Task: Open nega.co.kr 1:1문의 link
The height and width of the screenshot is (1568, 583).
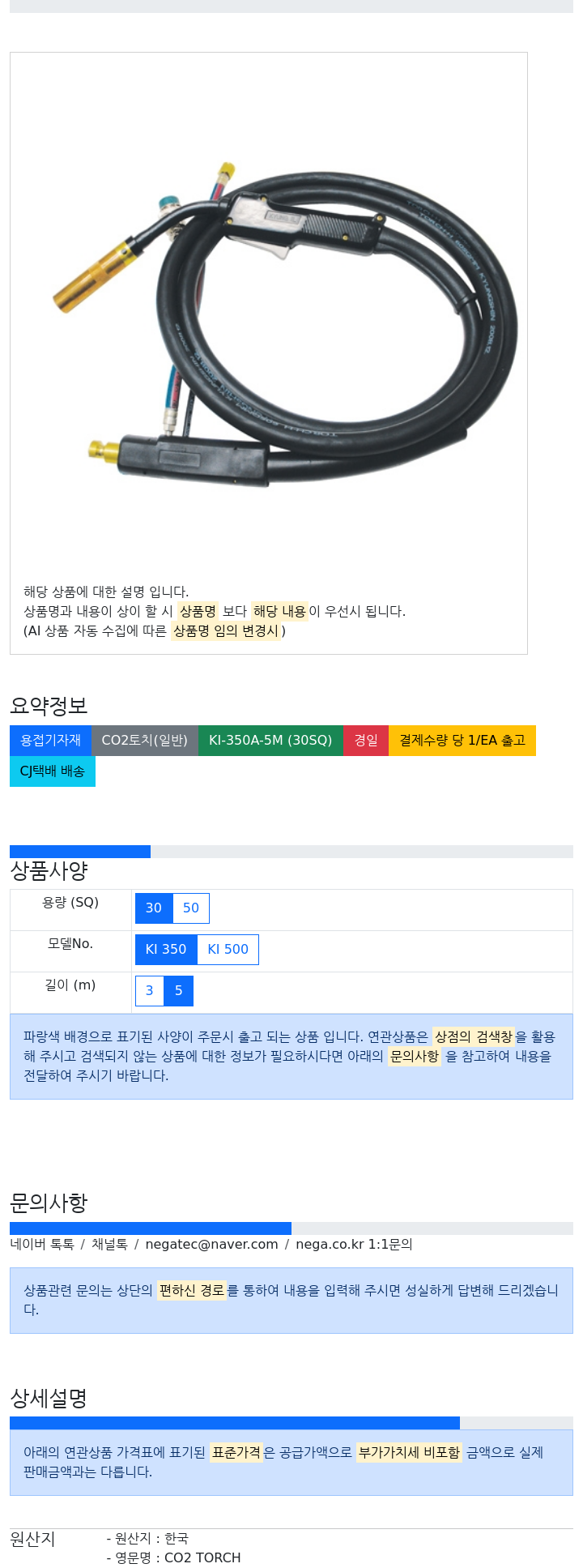Action: (354, 1245)
